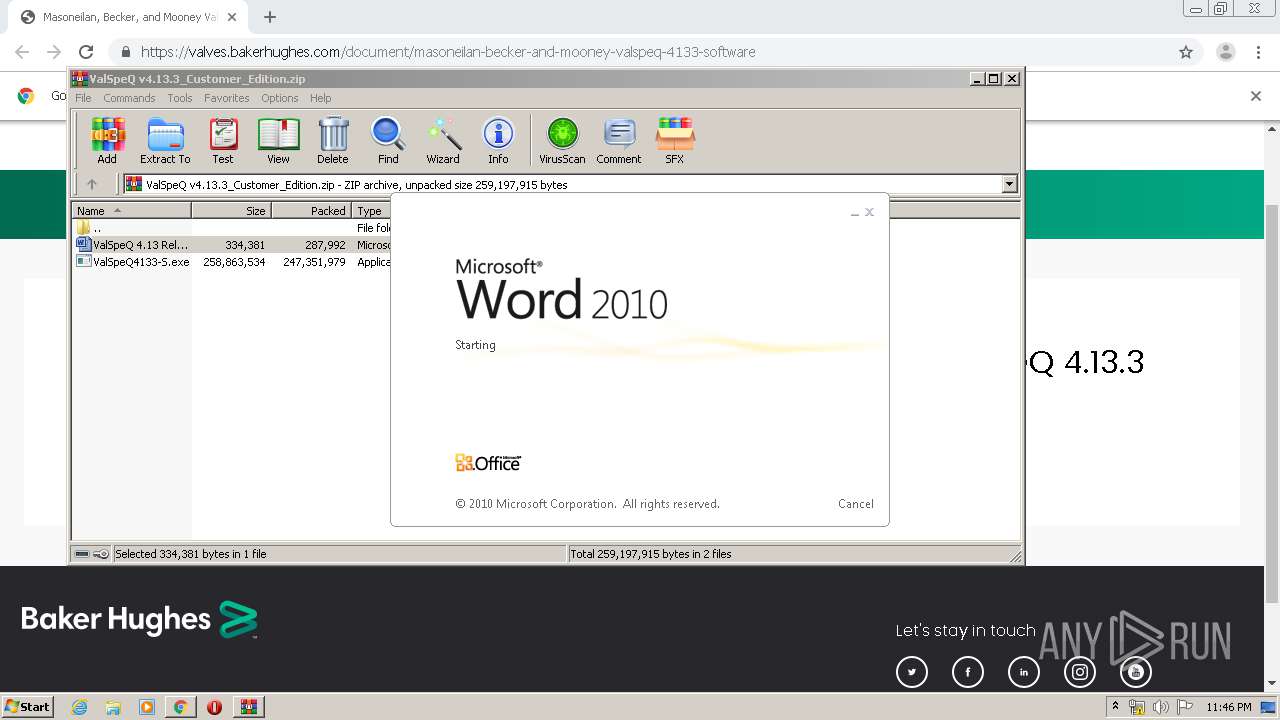Viewport: 1280px width, 720px height.
Task: Open WinRAR File menu
Action: [83, 98]
